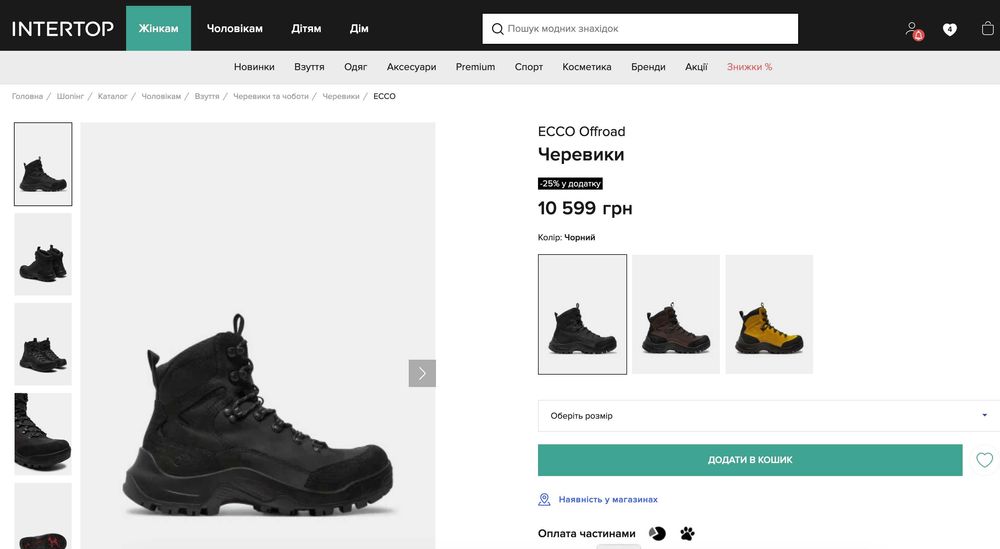The image size is (1000, 549).
Task: Click the 'Додати в кошик' button
Action: pos(750,460)
